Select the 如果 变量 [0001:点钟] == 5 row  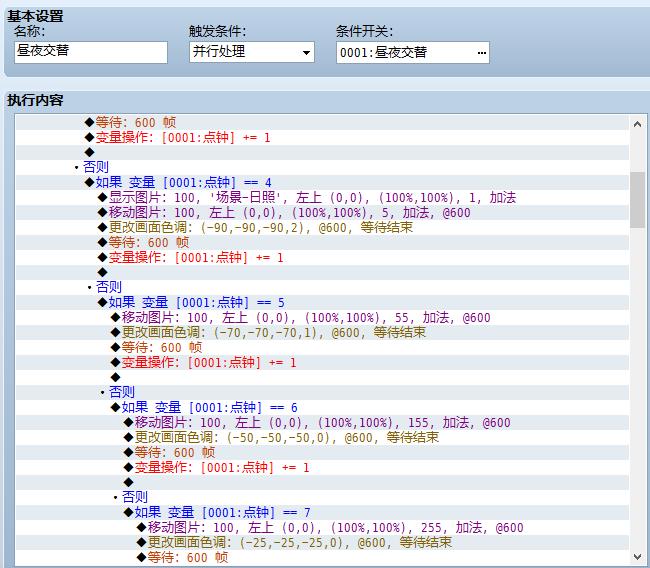[322, 302]
